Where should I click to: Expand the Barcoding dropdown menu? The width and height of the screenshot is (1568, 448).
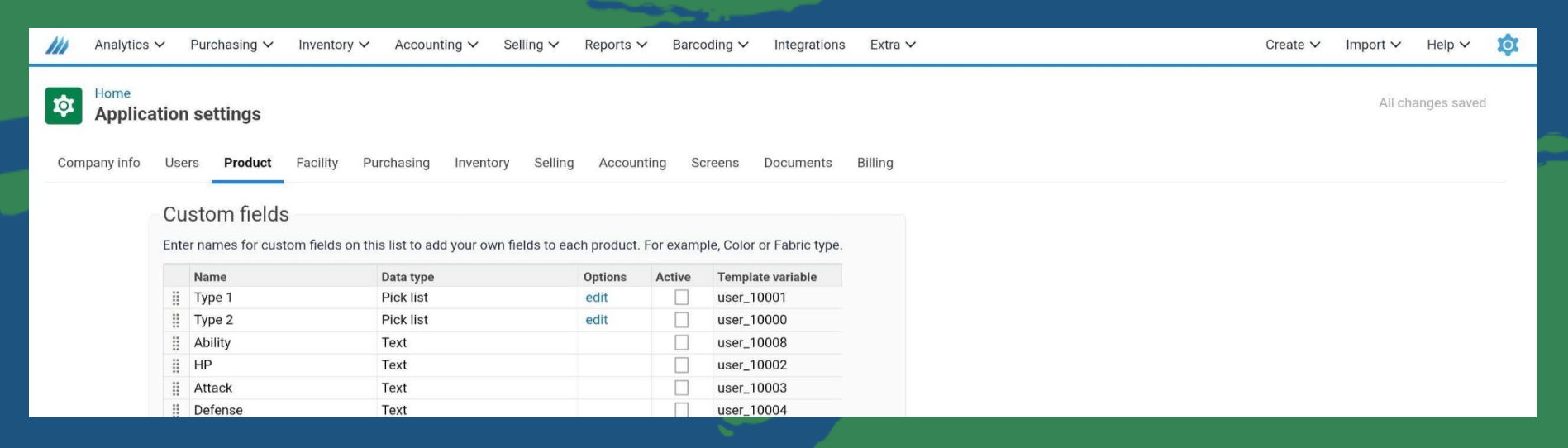[711, 45]
